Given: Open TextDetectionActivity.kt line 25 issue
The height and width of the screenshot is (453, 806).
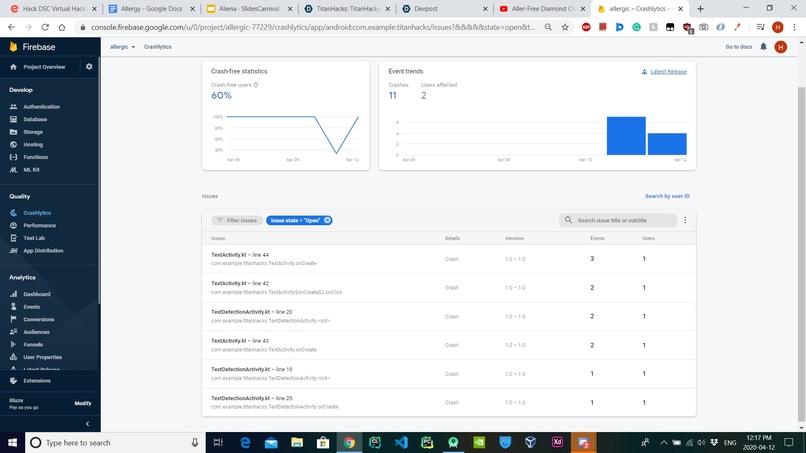Looking at the screenshot, I should tap(449, 403).
